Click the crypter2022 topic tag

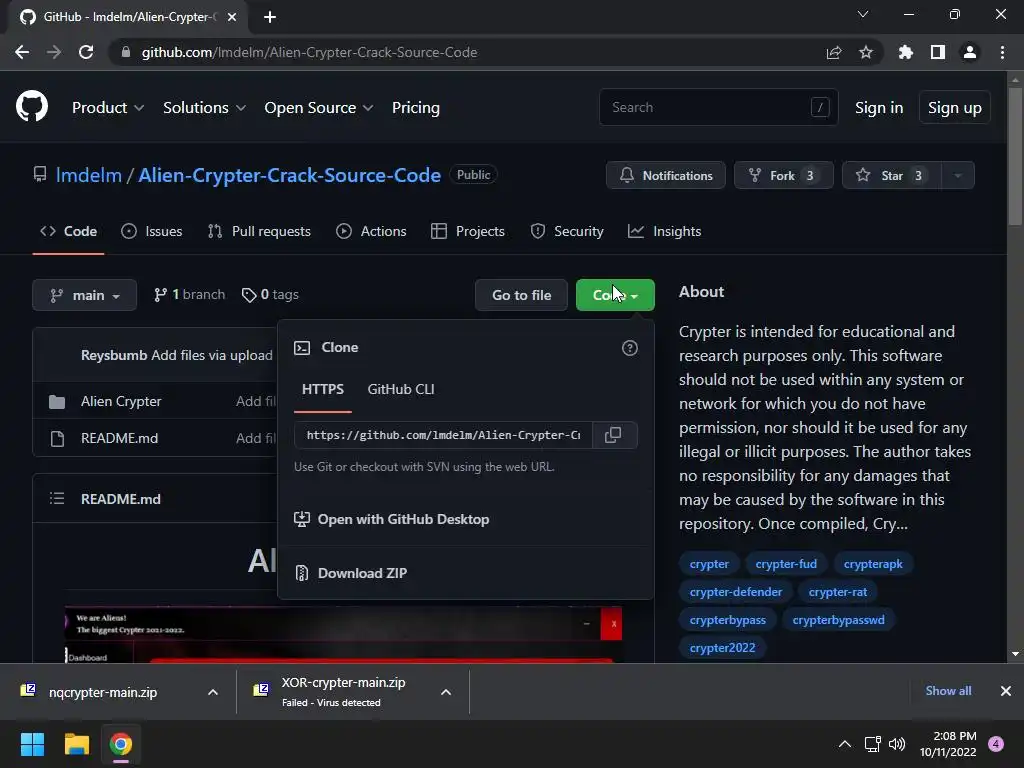tap(722, 648)
